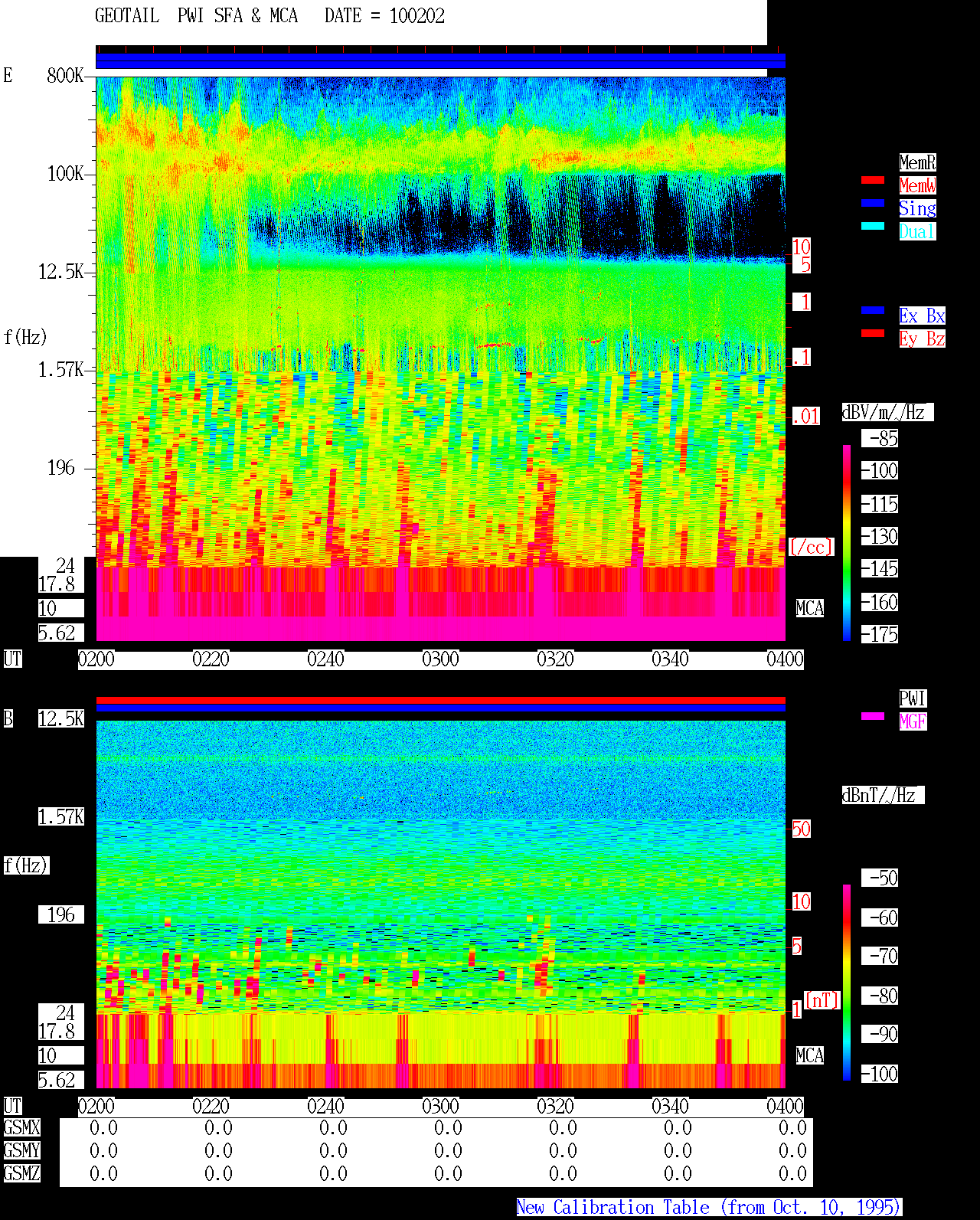This screenshot has height=1220, width=980.
Task: Select the -85 color scale value
Action: pos(880,438)
